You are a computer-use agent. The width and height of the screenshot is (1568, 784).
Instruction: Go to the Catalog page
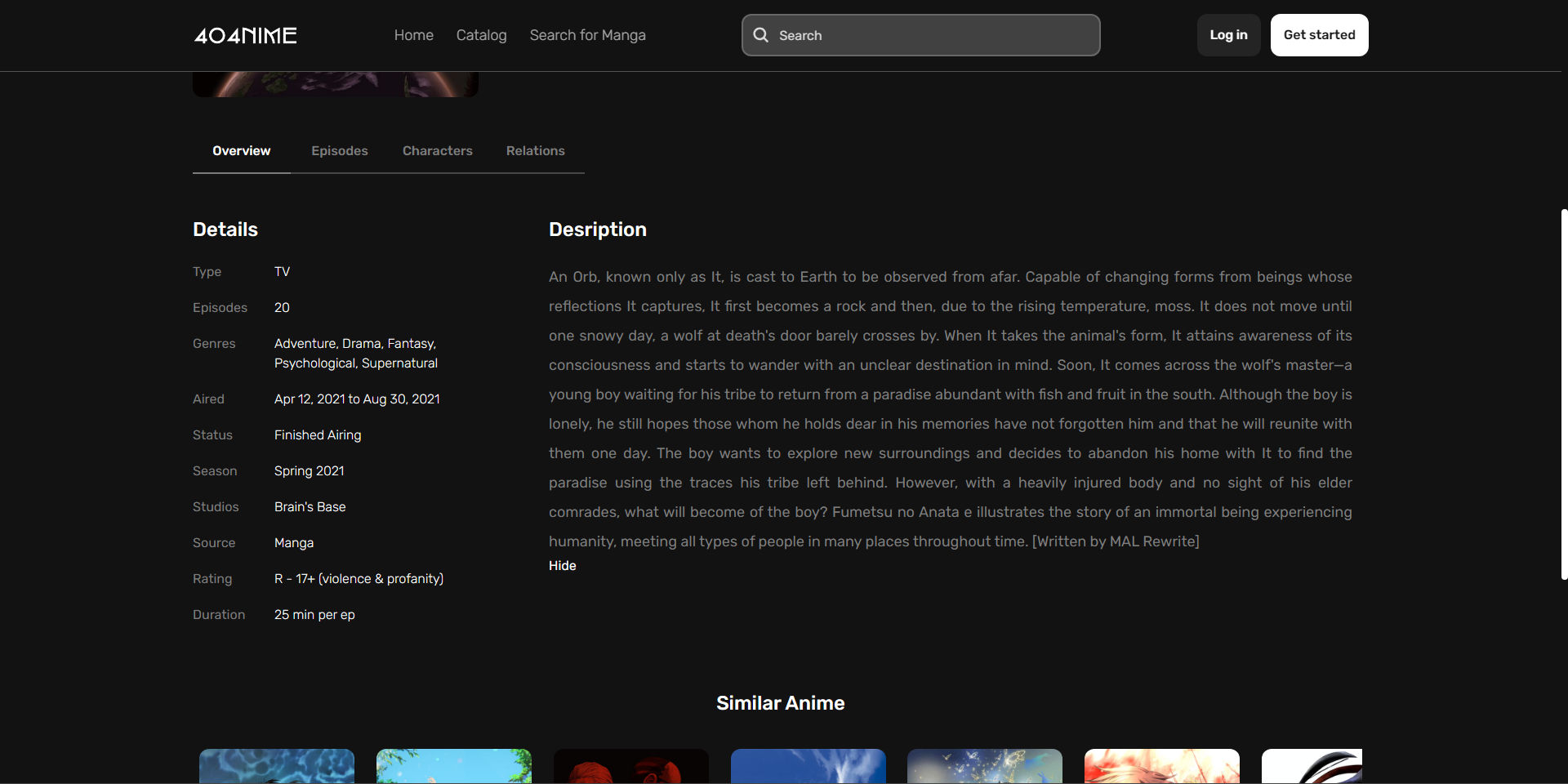(481, 35)
